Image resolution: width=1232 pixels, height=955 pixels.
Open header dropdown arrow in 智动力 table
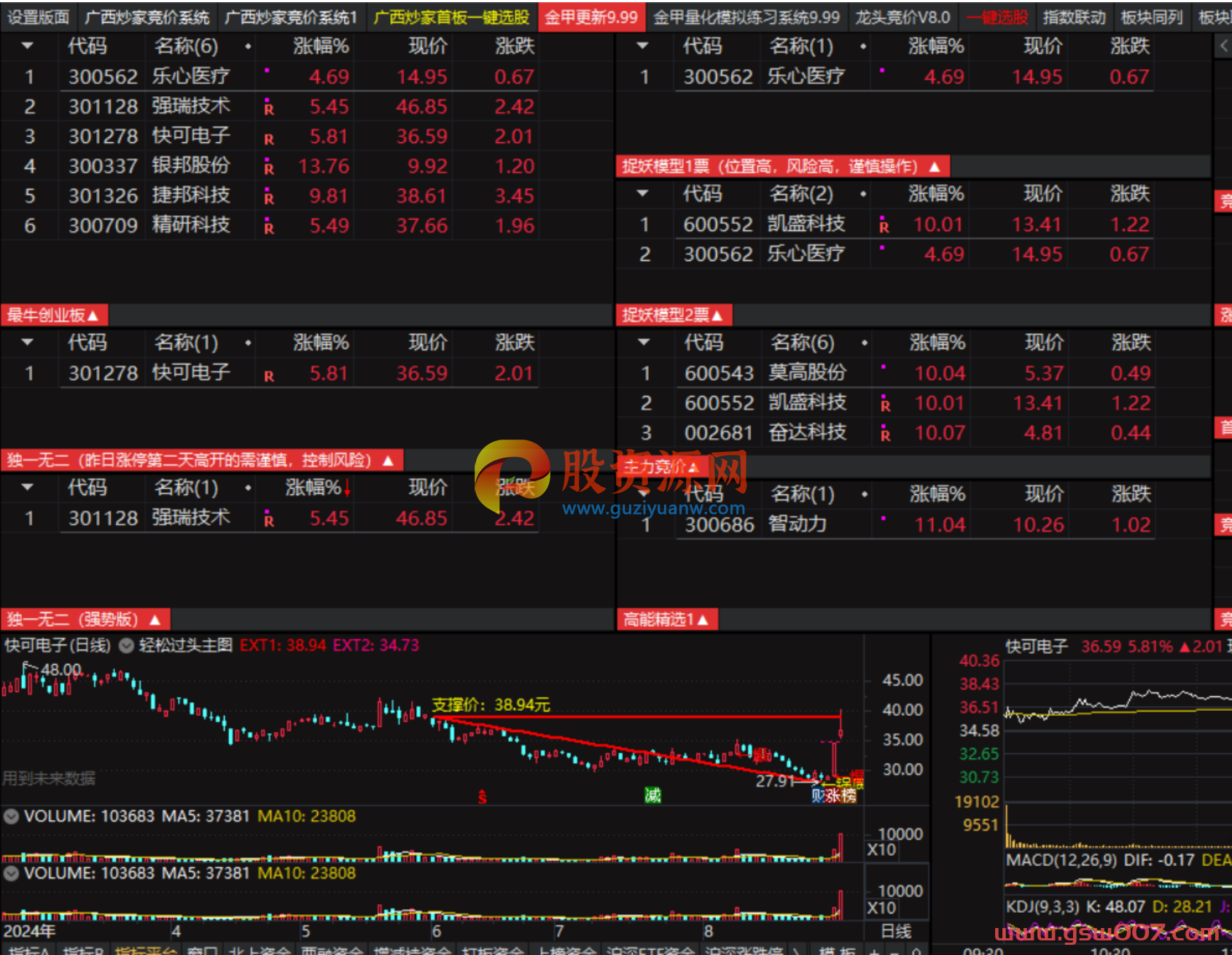pyautogui.click(x=643, y=492)
